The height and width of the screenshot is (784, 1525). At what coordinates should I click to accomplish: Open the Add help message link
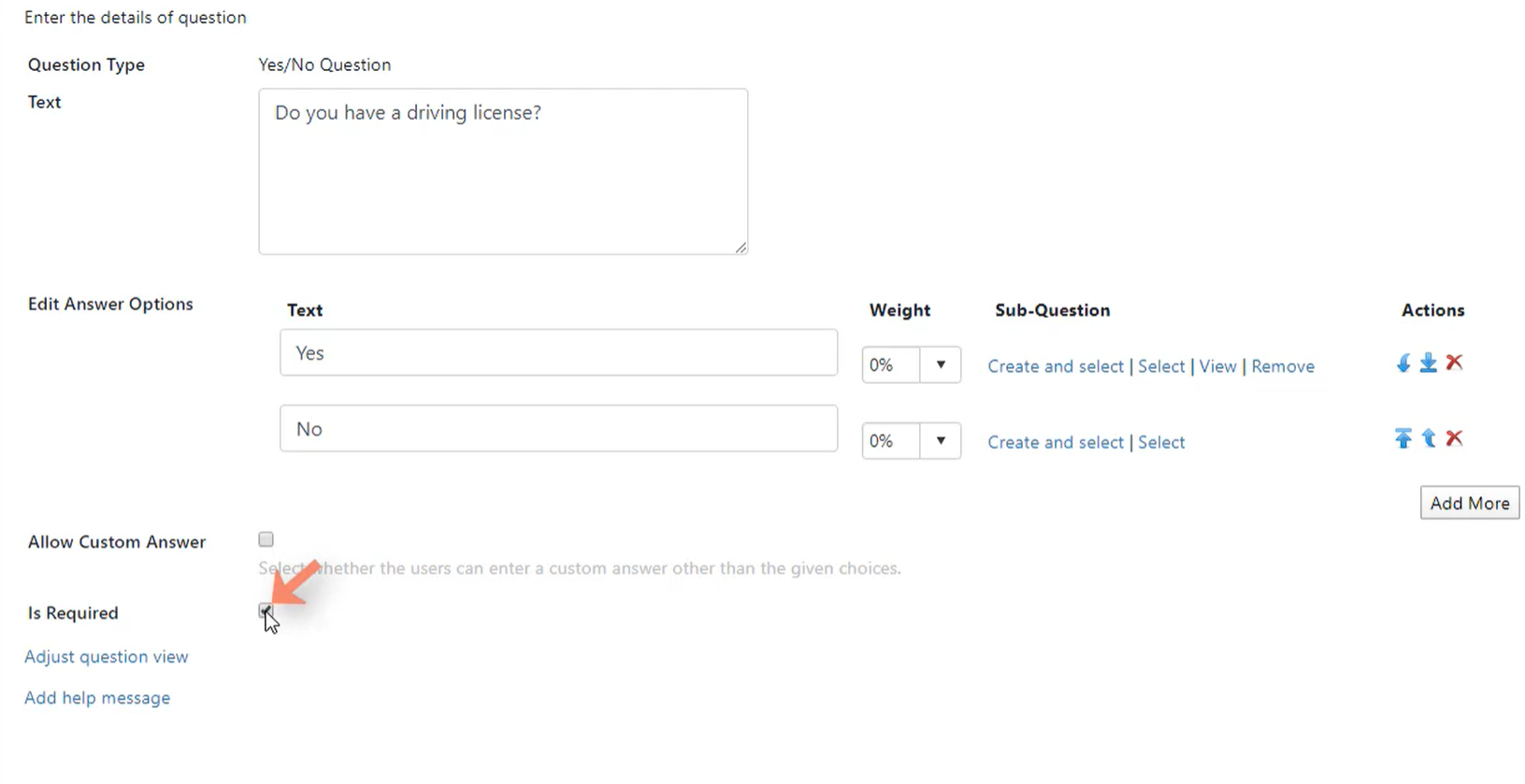pyautogui.click(x=97, y=698)
